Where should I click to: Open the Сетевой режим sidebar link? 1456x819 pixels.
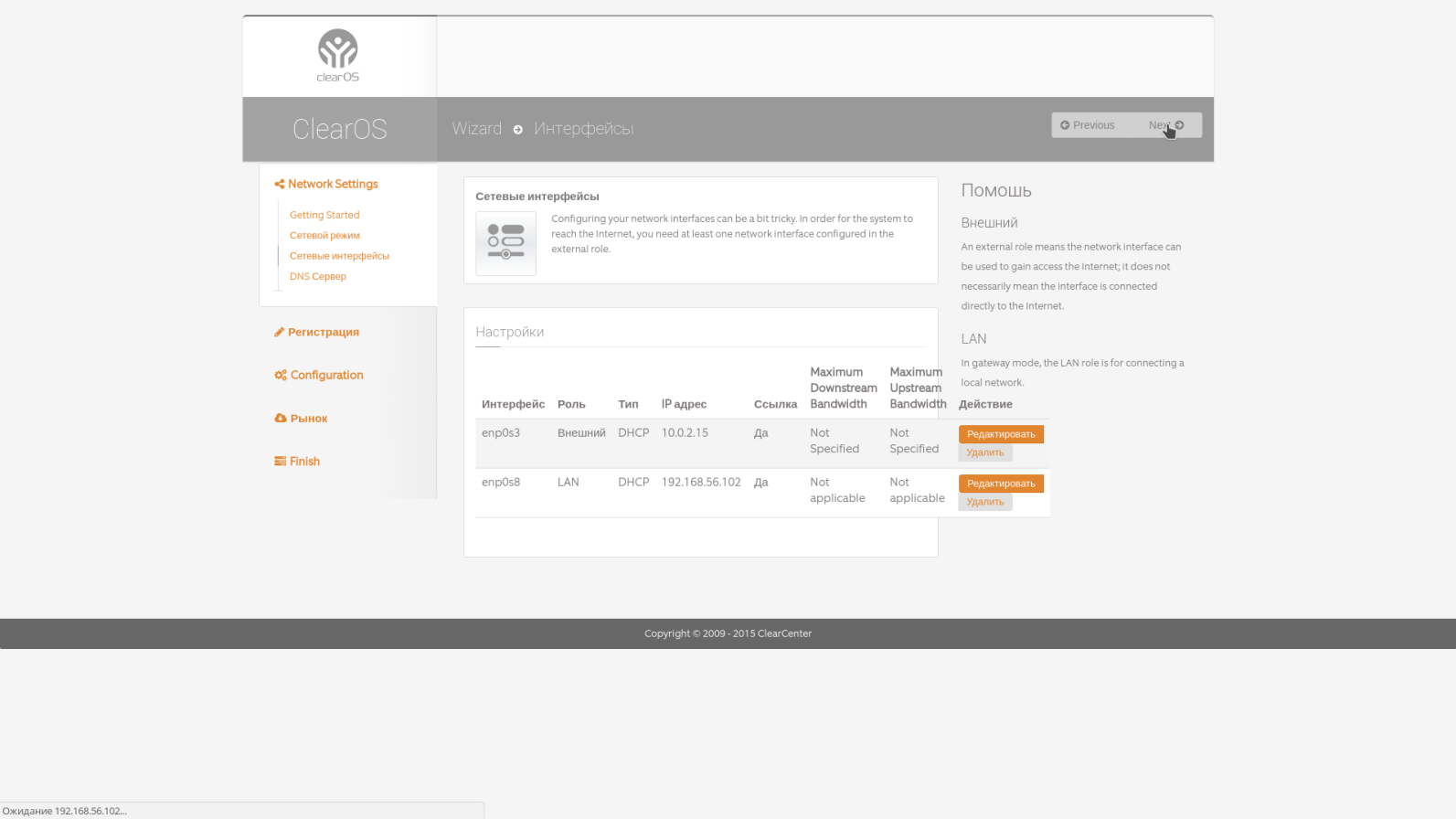(324, 235)
